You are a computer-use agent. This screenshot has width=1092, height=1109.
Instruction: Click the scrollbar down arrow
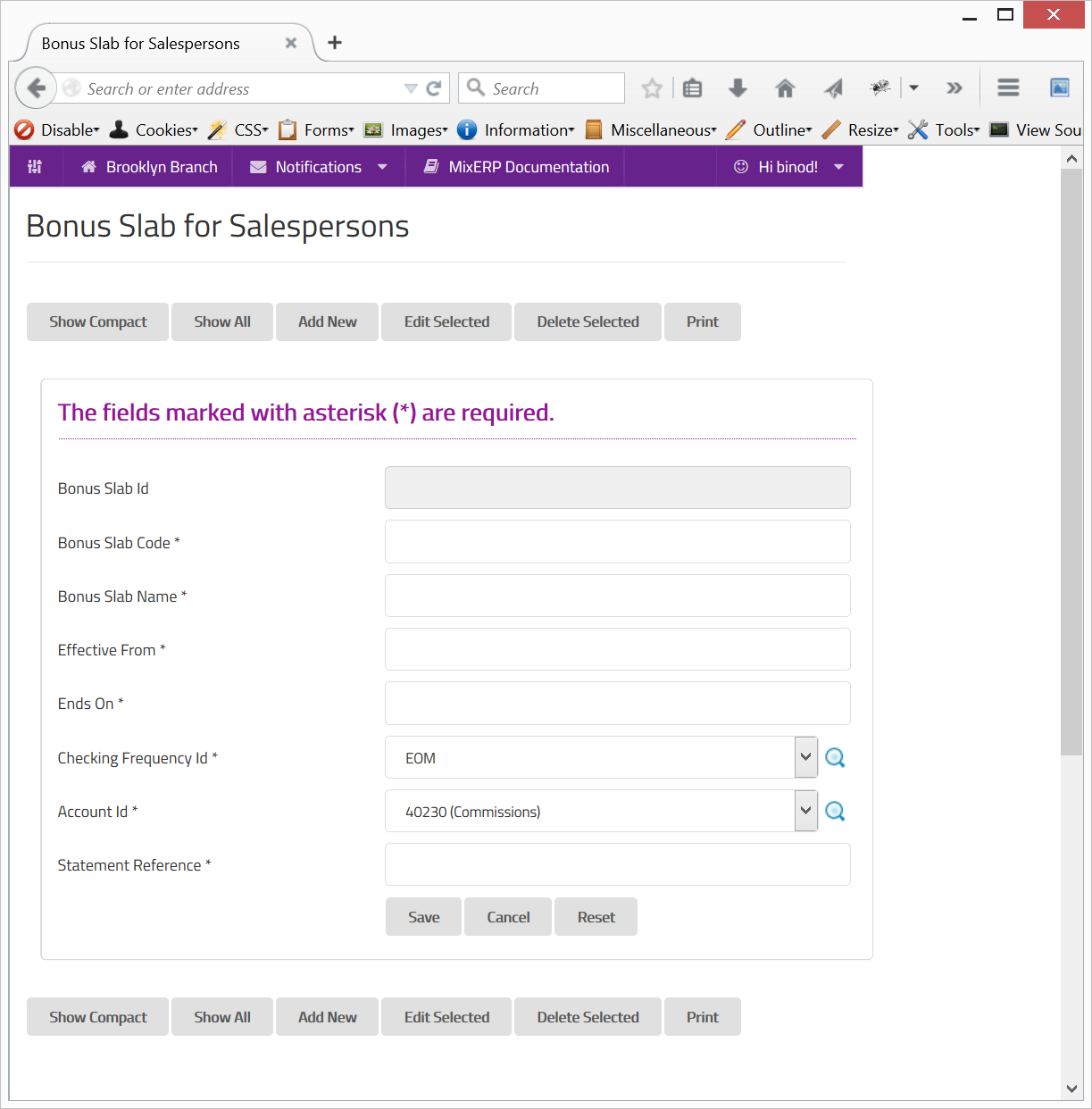coord(1071,1088)
